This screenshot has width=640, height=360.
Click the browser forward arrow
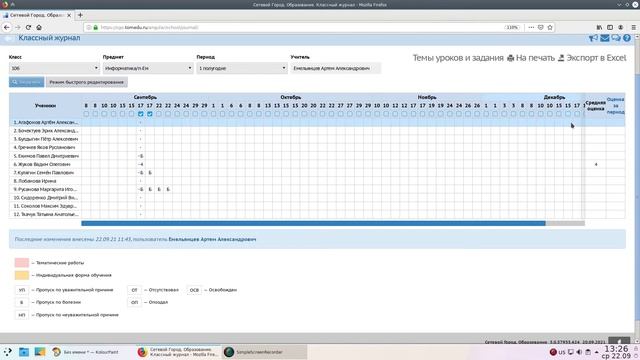(x=18, y=27)
